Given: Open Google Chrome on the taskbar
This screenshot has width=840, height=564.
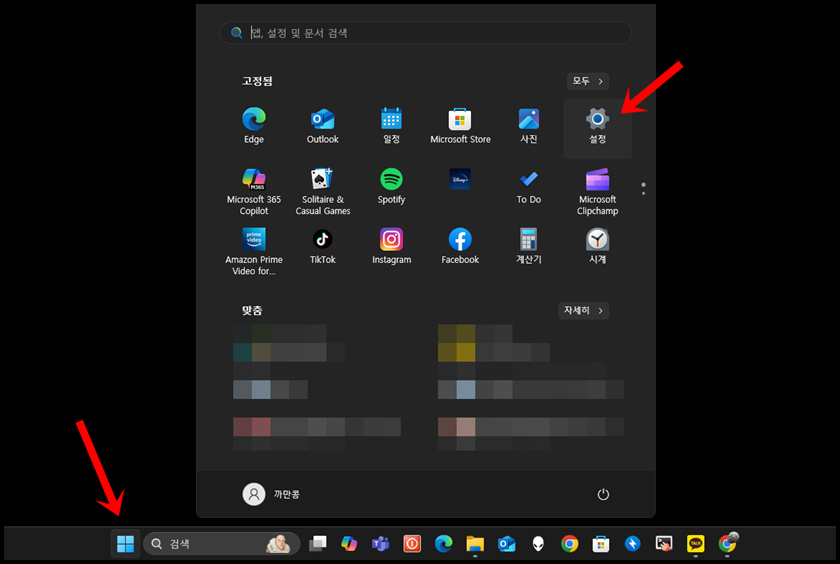Looking at the screenshot, I should (x=569, y=544).
